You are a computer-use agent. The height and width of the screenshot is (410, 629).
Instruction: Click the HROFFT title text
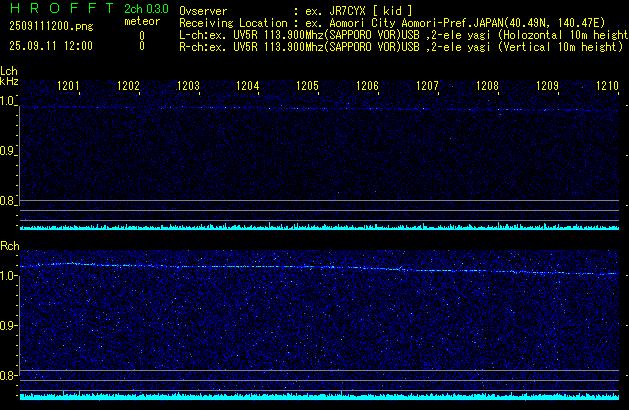[x=62, y=8]
